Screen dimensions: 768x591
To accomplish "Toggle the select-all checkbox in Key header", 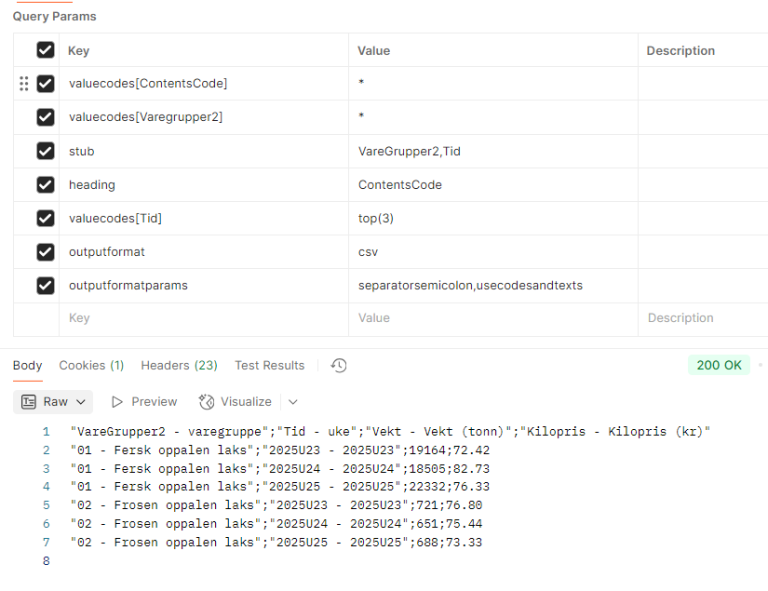I will click(x=45, y=50).
